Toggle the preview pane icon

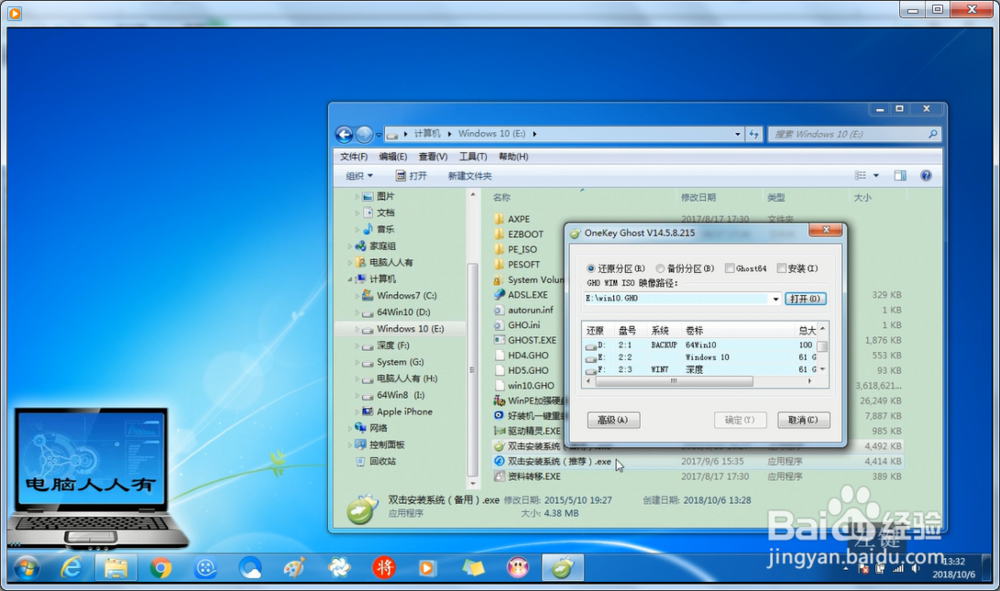pos(900,175)
